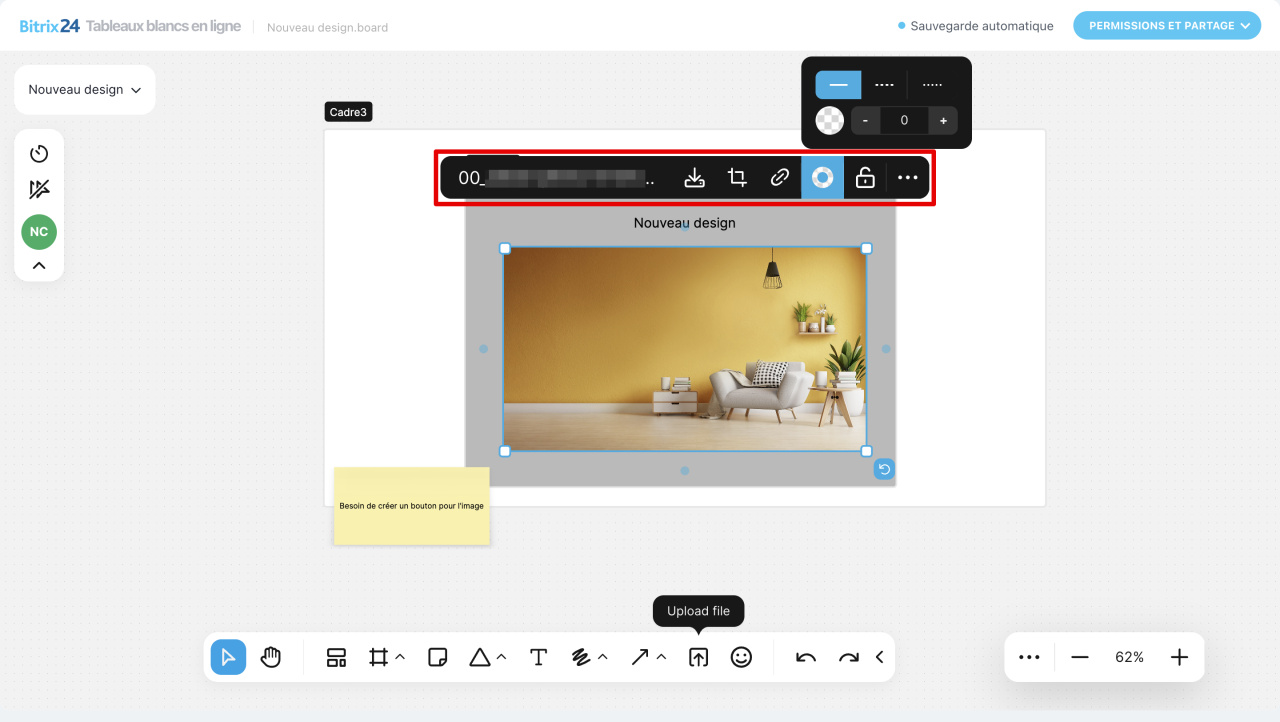Switch border to dashed line style

tap(884, 84)
